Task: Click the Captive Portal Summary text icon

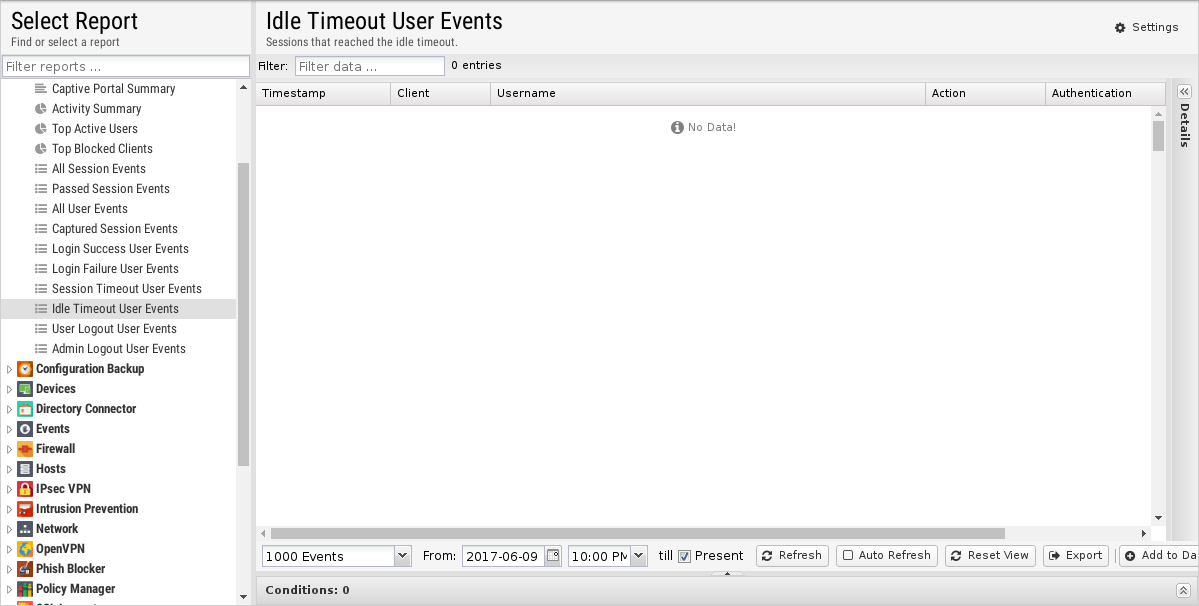Action: (41, 89)
